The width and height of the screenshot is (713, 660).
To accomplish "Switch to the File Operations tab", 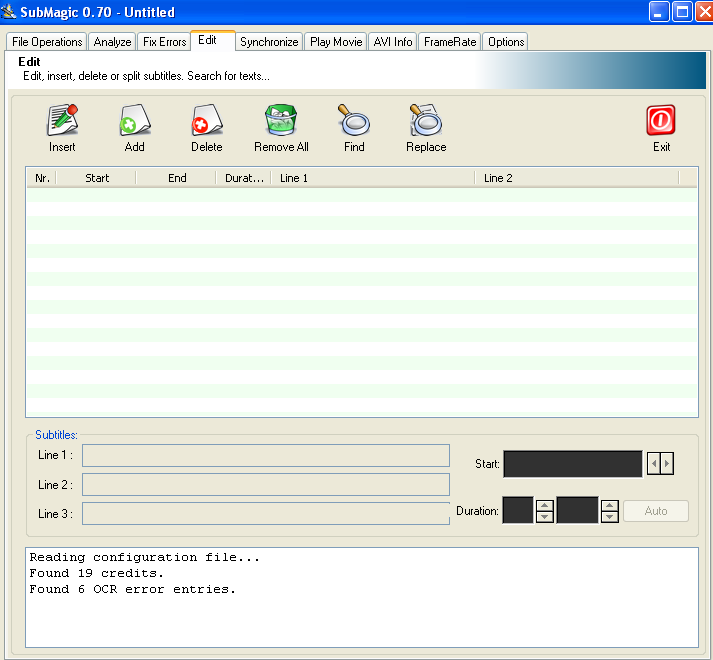I will (x=47, y=42).
